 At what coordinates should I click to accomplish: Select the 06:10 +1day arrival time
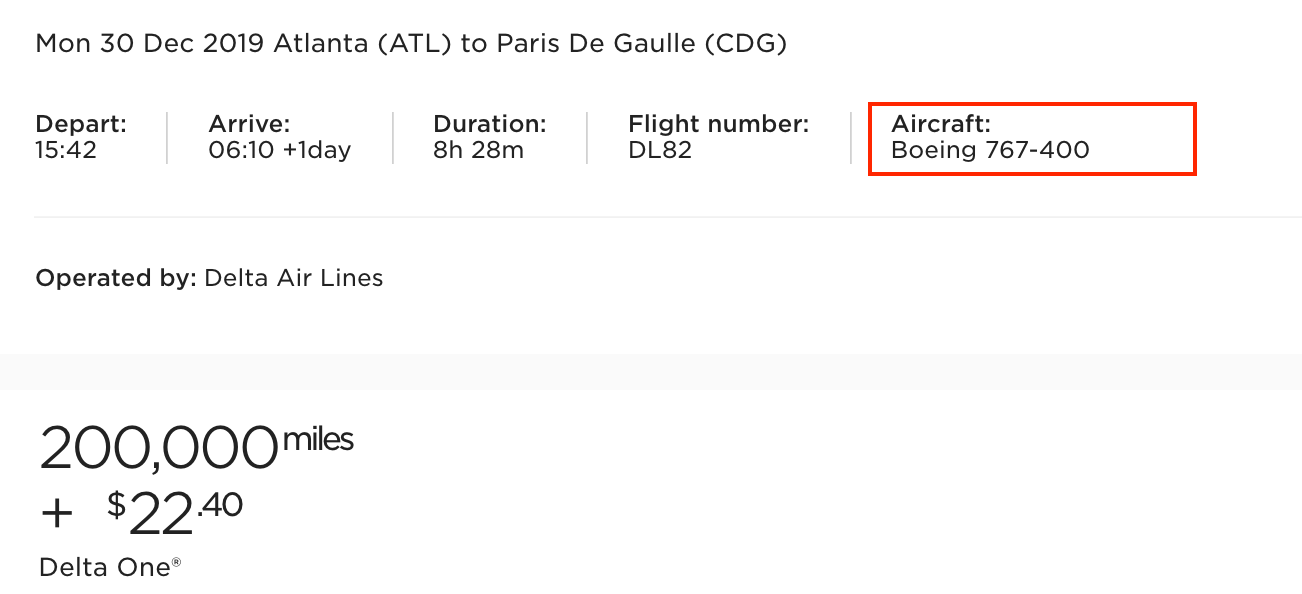[x=280, y=151]
